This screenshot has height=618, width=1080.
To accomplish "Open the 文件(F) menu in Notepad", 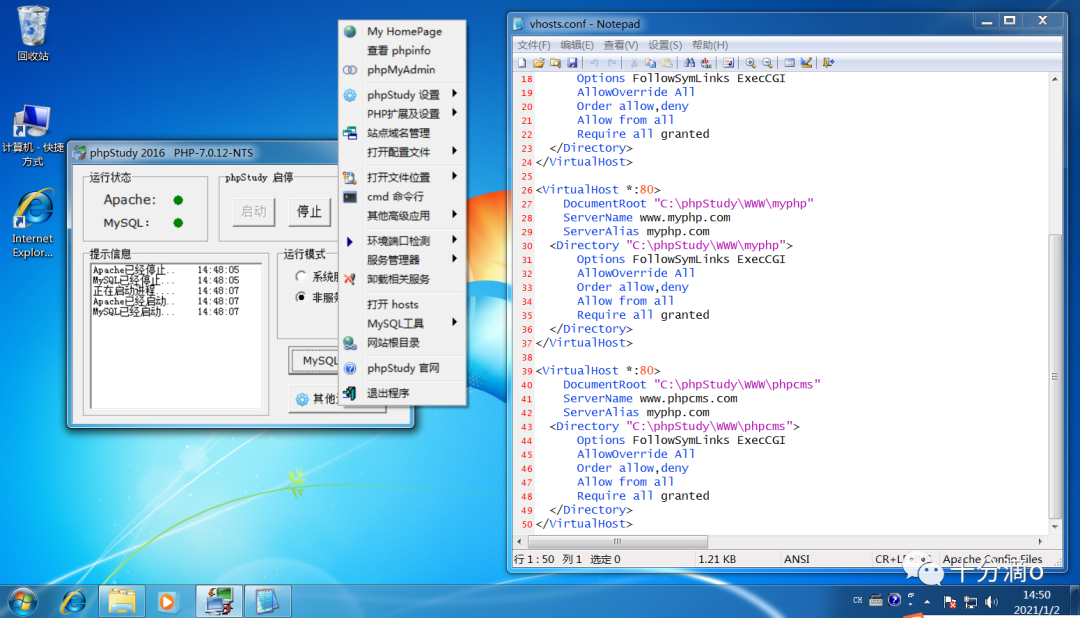I will 534,45.
